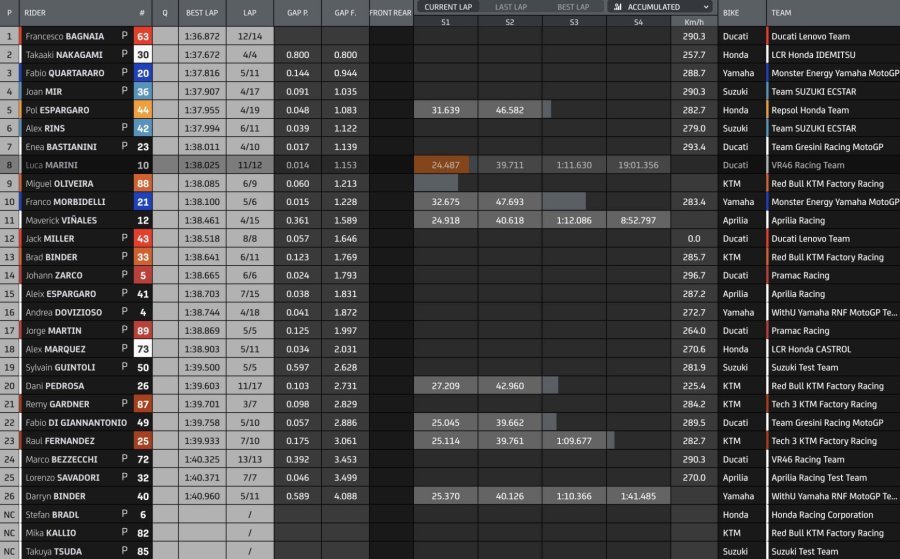
Task: Click the chart icon beside Accumulated
Action: [x=615, y=6]
